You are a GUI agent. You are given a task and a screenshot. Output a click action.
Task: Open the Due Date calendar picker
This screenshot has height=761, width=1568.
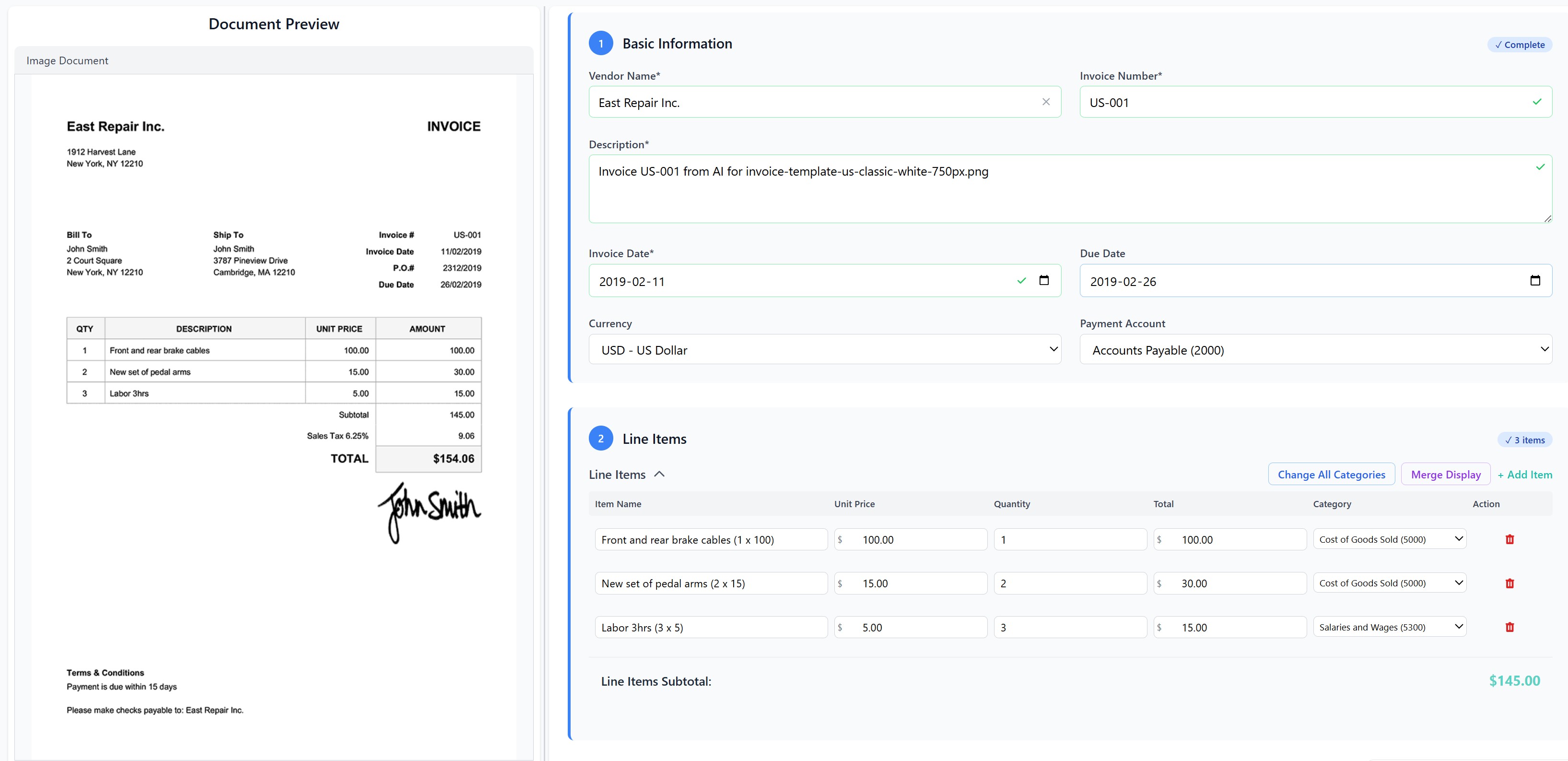tap(1536, 281)
